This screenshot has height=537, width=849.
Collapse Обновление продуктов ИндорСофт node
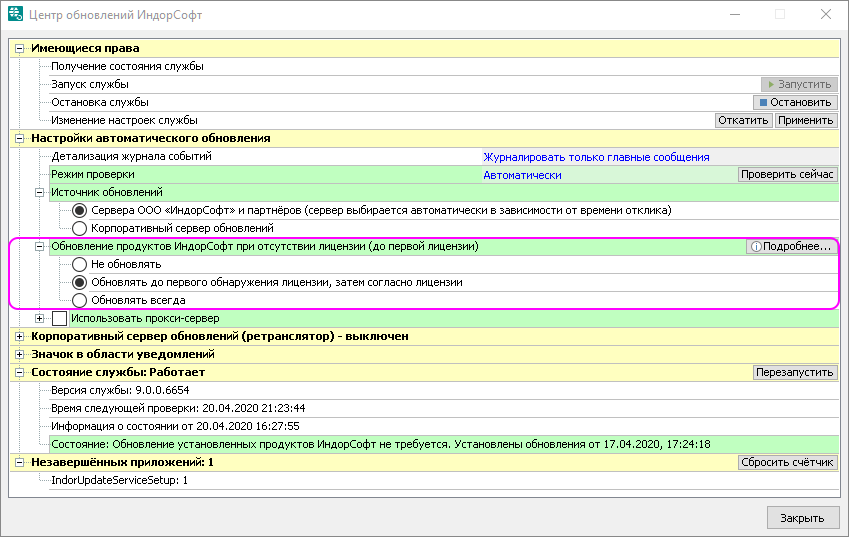click(x=40, y=247)
